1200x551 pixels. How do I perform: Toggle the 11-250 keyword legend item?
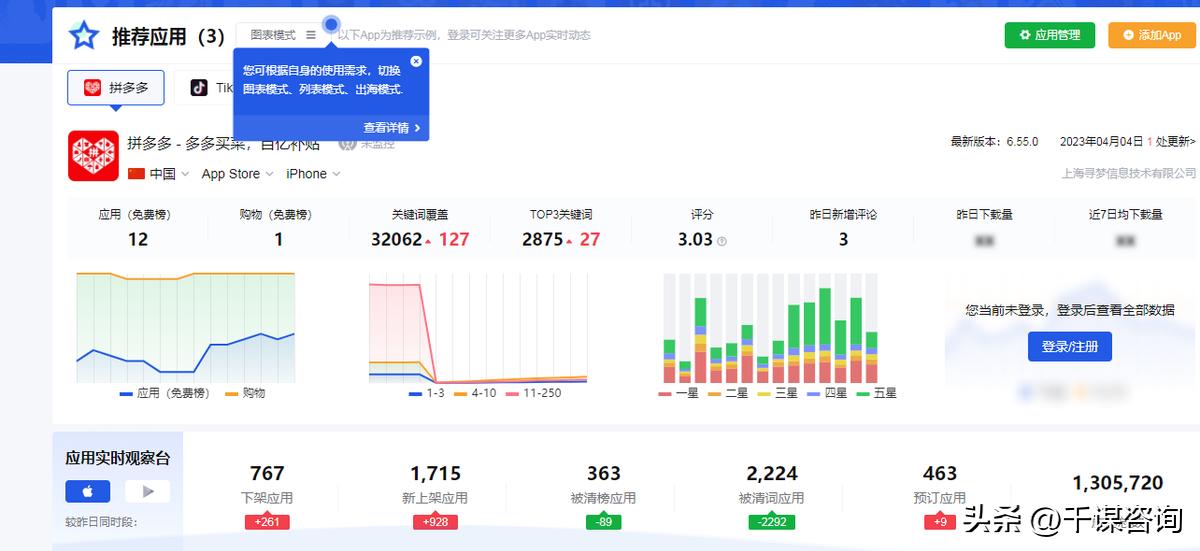coord(533,394)
